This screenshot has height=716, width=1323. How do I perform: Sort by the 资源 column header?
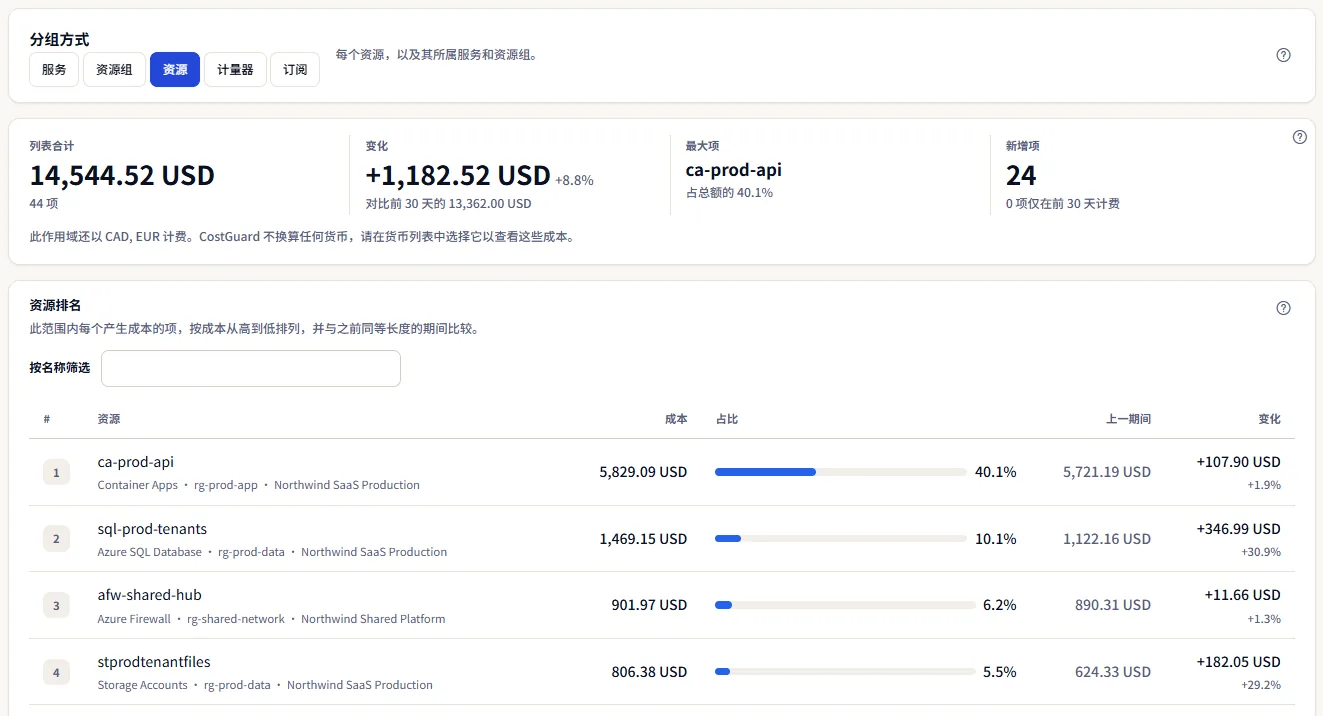[x=109, y=419]
